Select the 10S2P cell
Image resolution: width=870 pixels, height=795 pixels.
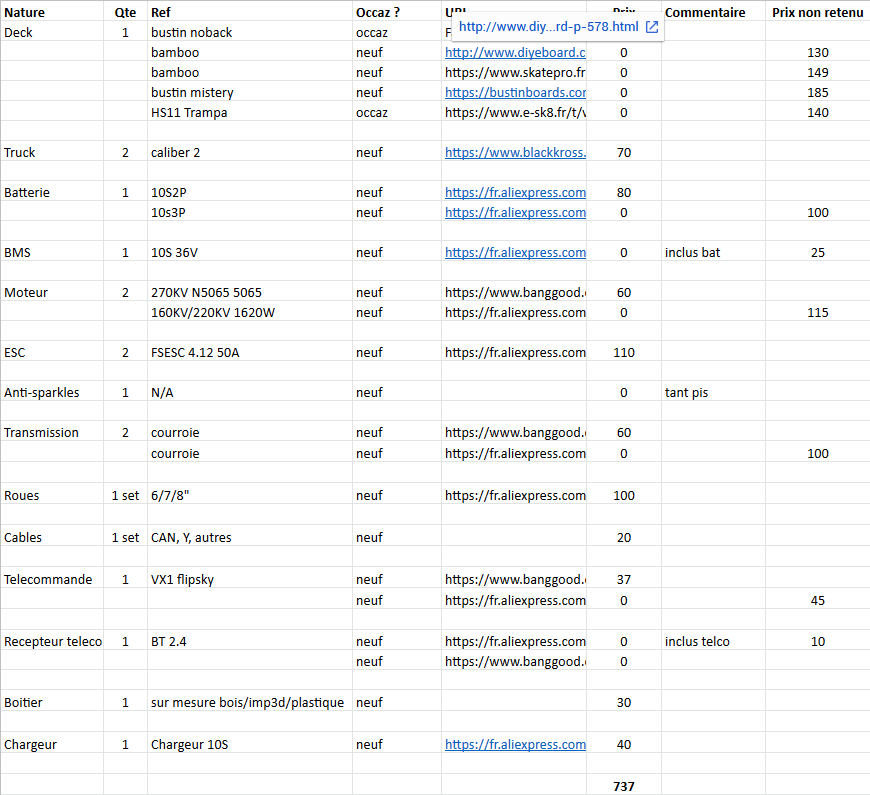[250, 193]
